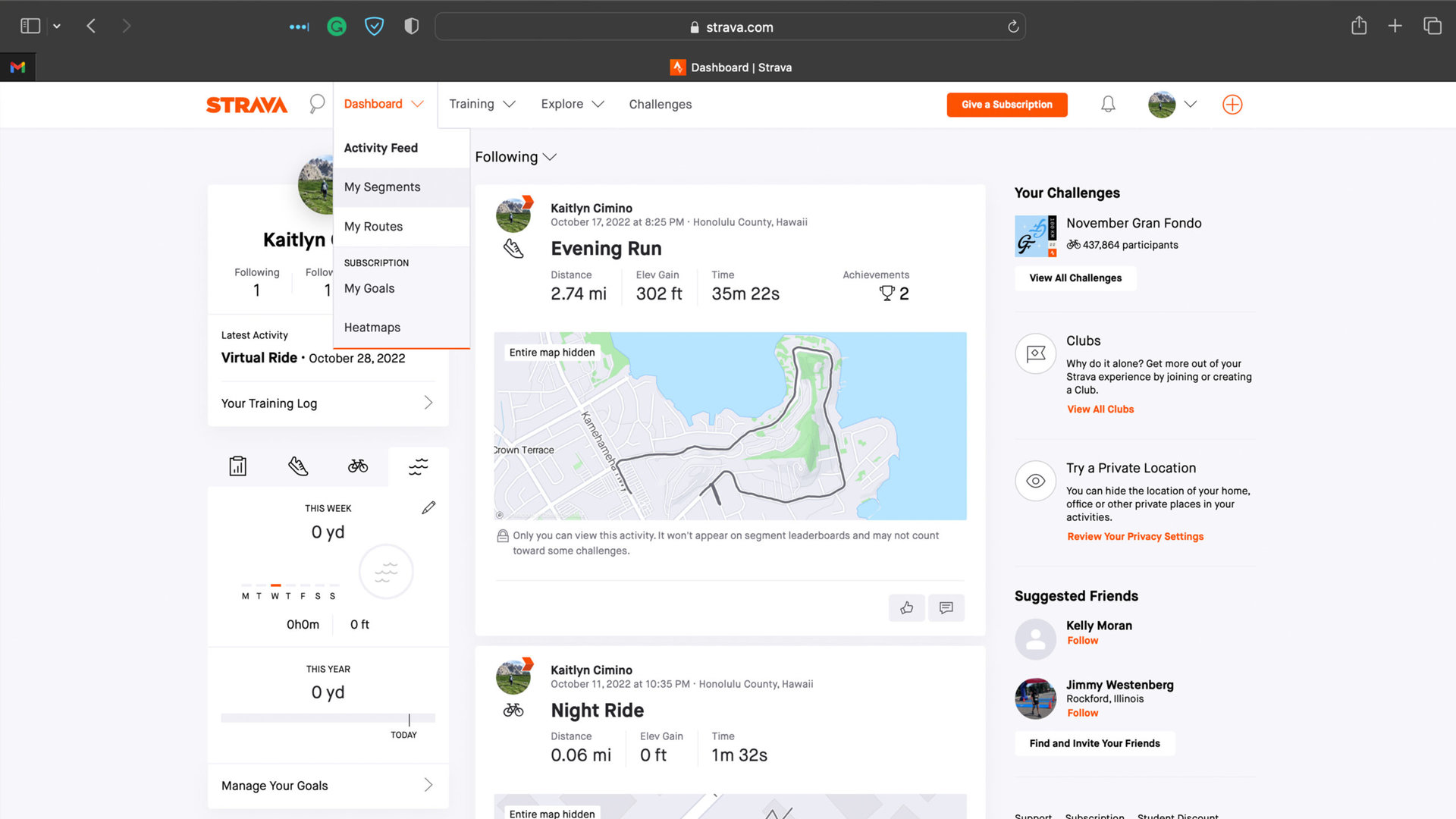Open Heatmaps from the Dashboard menu
This screenshot has height=819, width=1456.
(372, 327)
